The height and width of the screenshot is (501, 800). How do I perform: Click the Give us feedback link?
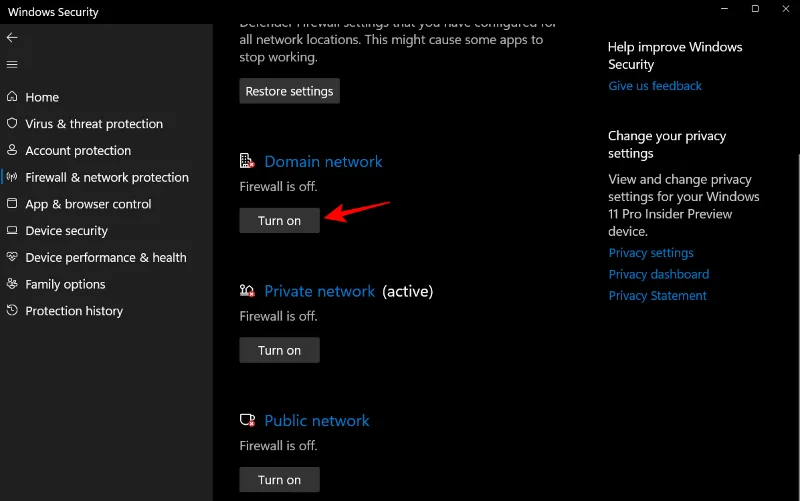655,86
